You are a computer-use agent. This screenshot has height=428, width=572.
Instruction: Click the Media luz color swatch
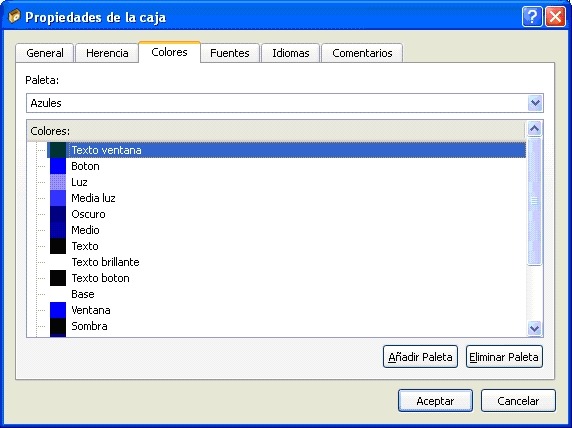(58, 198)
